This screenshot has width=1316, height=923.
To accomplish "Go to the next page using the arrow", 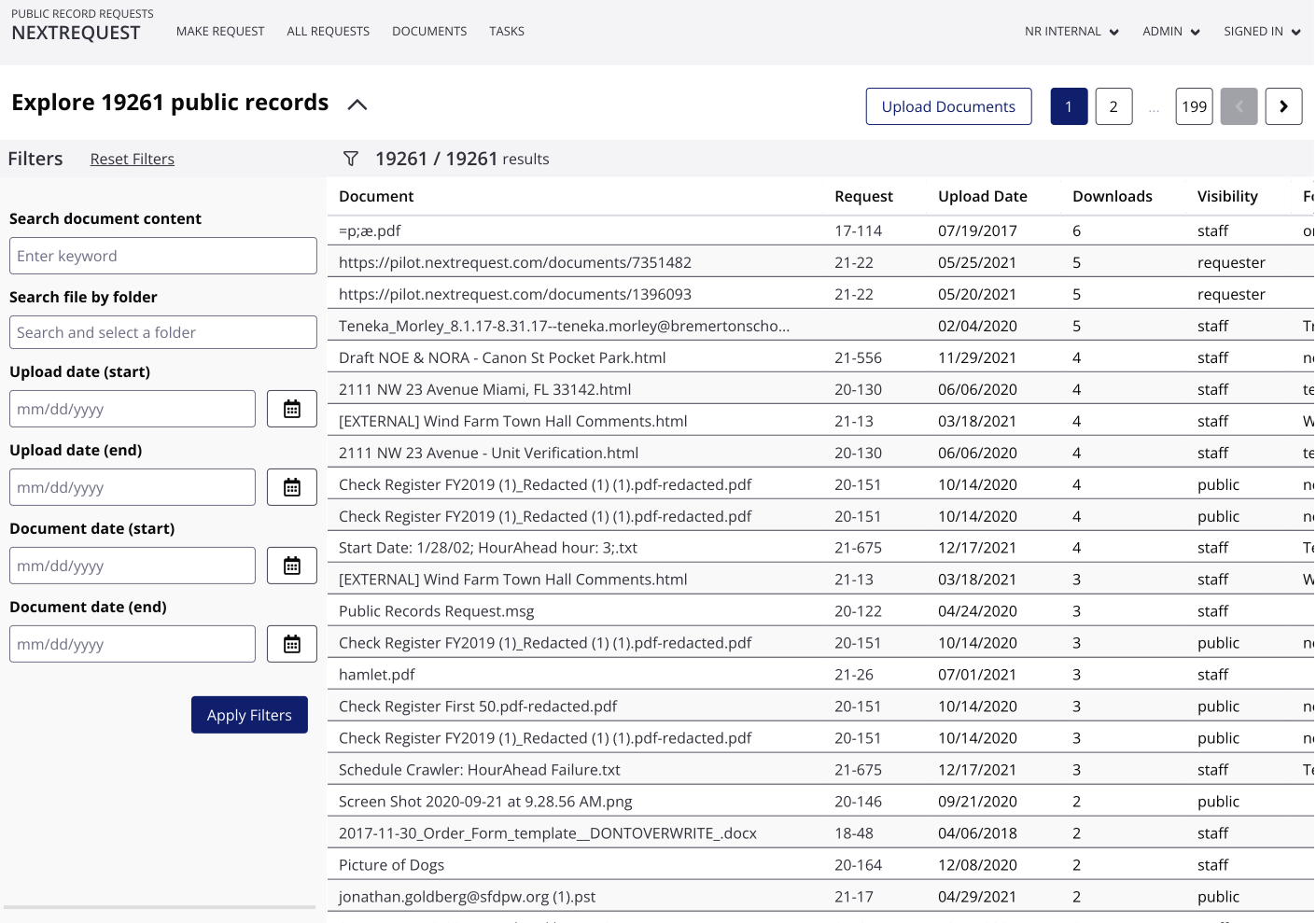I will 1283,106.
